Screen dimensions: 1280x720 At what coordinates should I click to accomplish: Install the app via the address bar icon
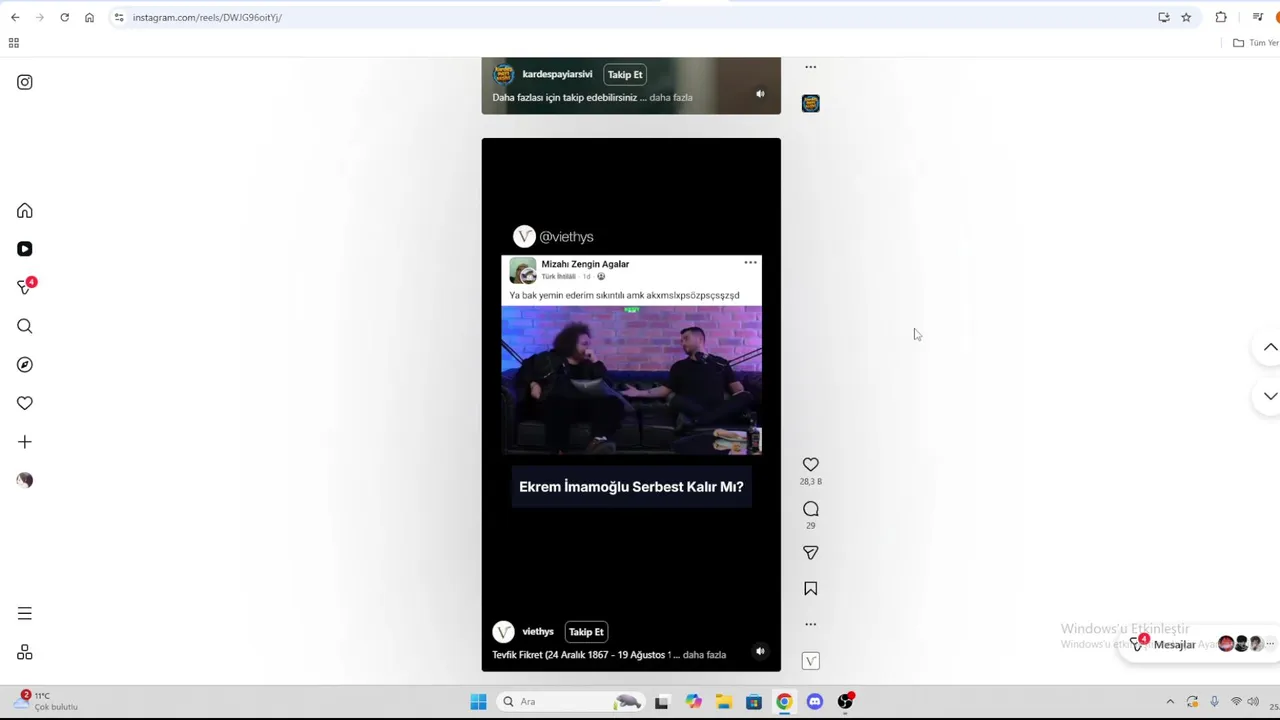point(1164,17)
